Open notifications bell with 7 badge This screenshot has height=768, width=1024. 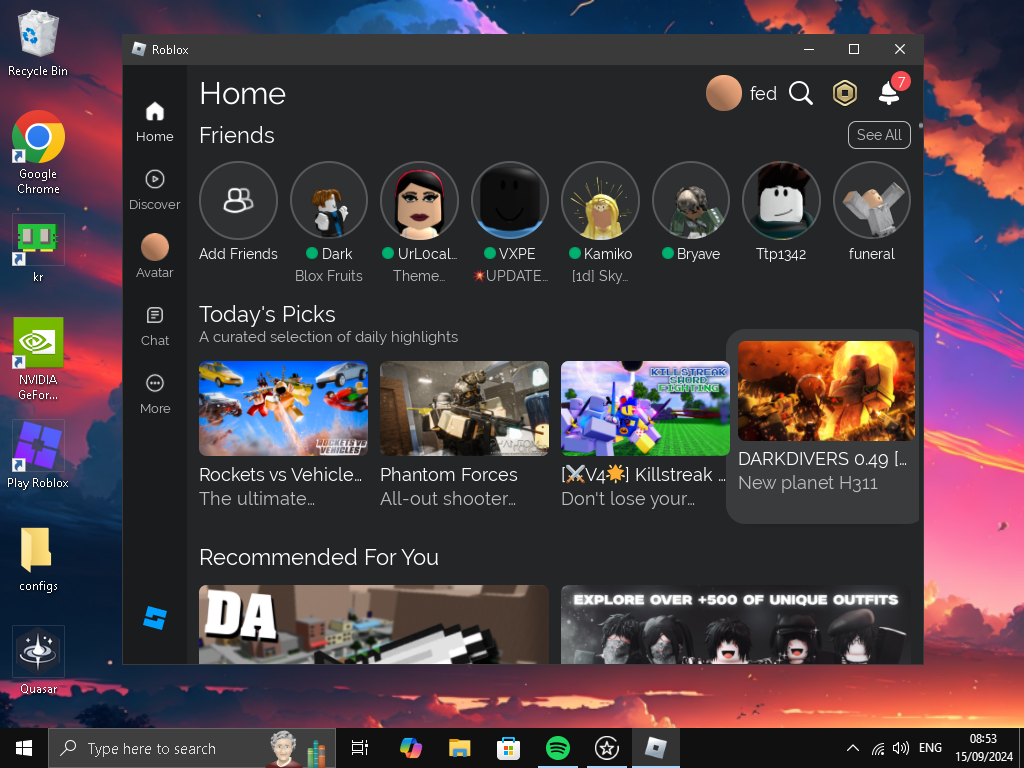(891, 91)
